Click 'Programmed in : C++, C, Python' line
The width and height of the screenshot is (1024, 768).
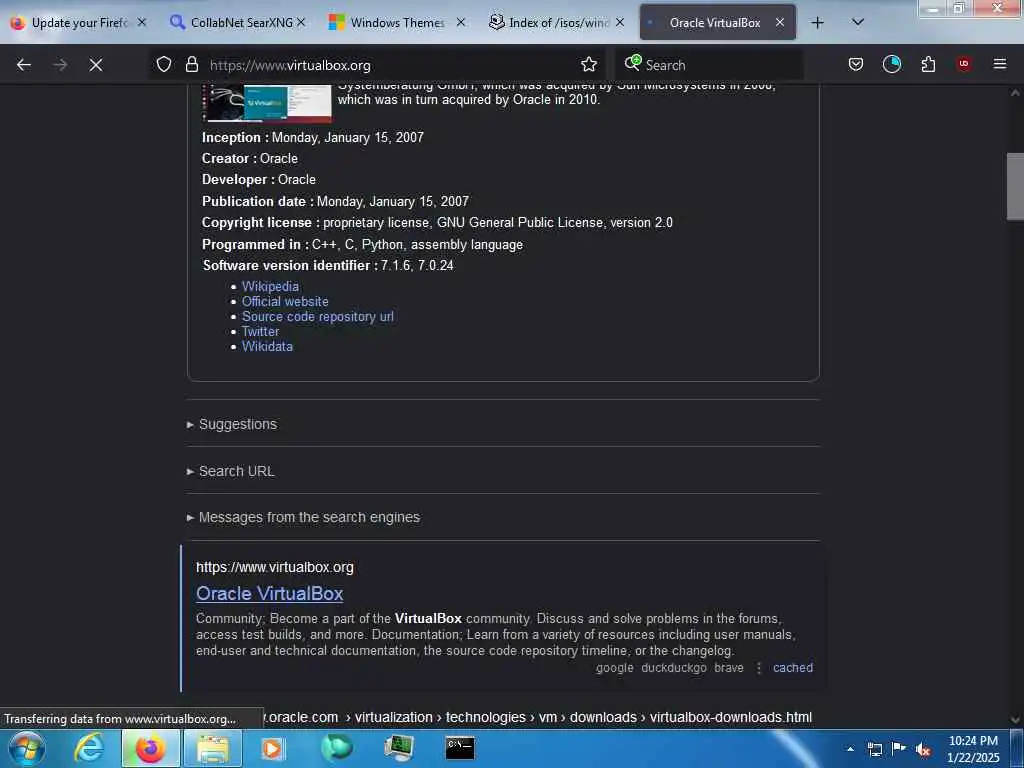pyautogui.click(x=362, y=244)
